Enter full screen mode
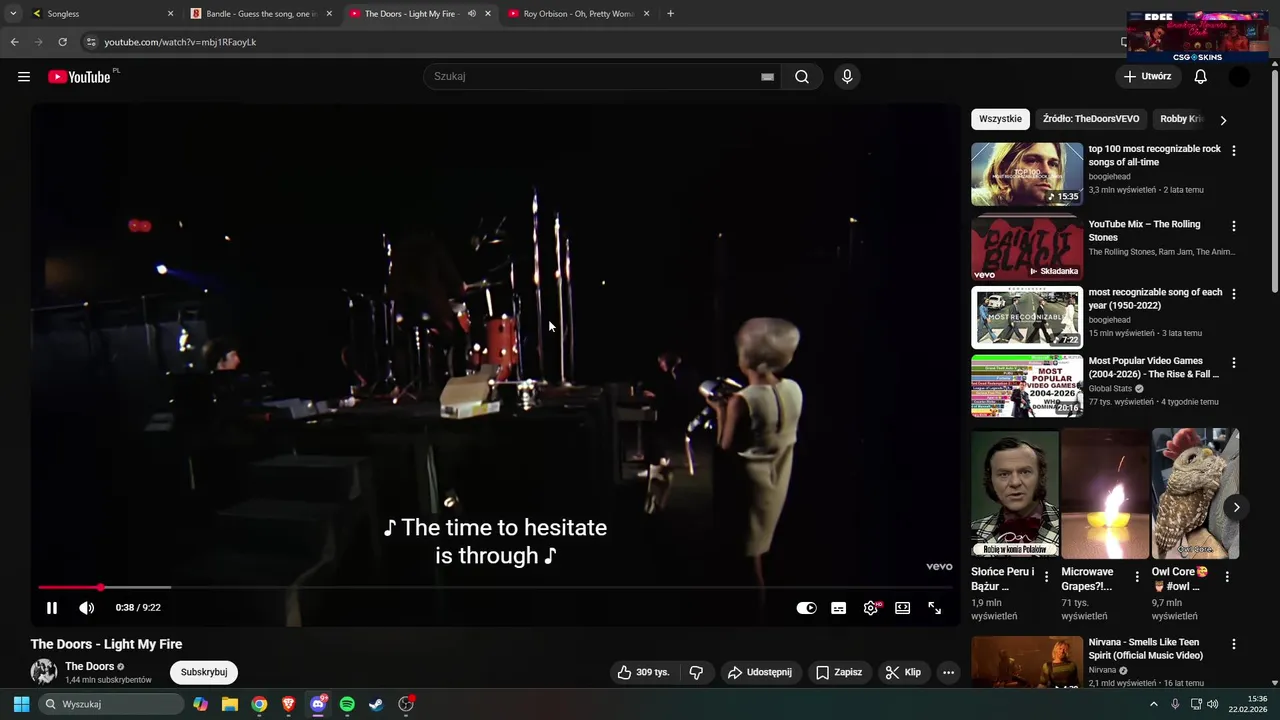The image size is (1280, 720). coord(935,608)
